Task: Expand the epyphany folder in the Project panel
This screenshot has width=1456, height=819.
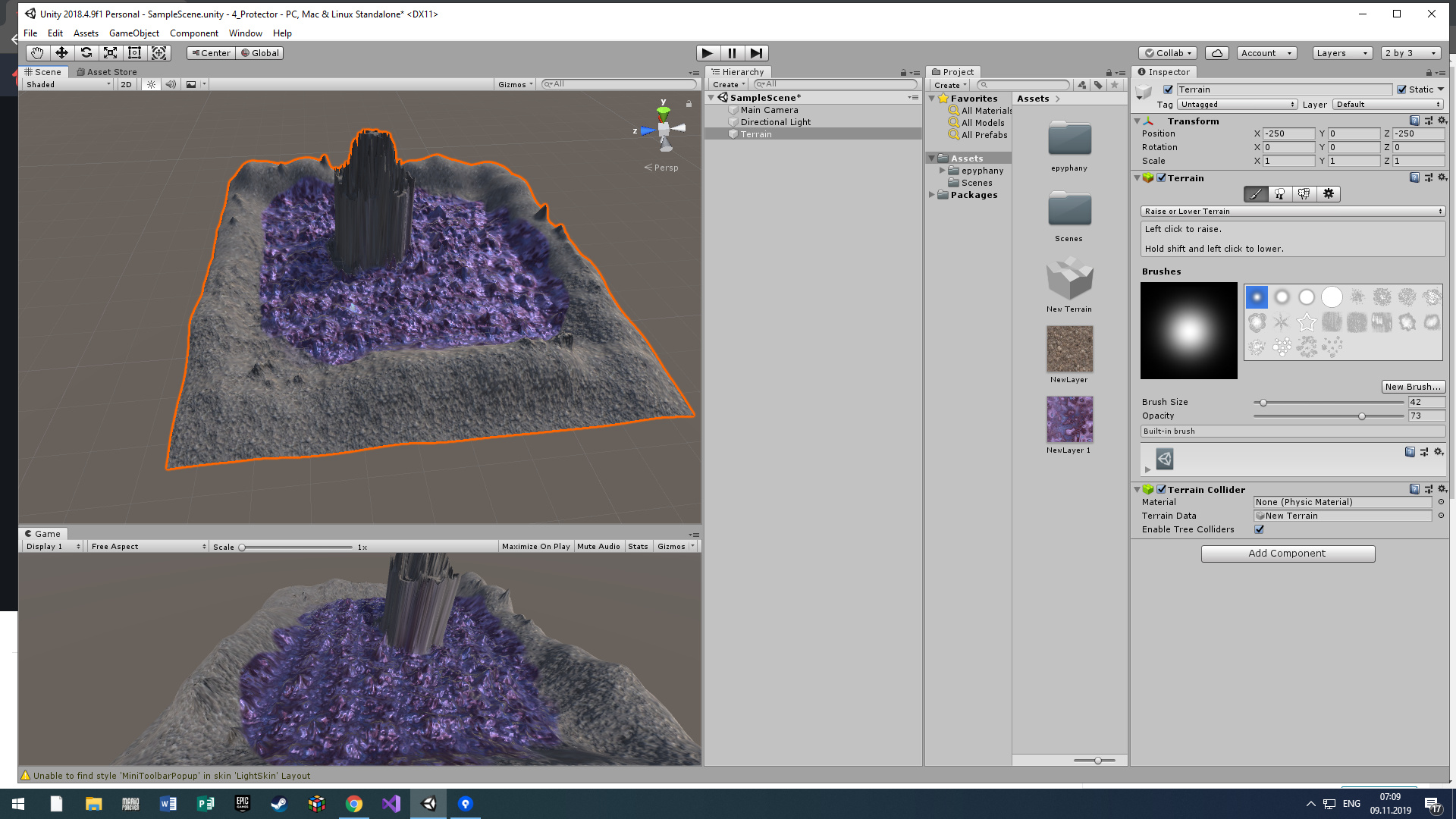Action: [x=943, y=170]
